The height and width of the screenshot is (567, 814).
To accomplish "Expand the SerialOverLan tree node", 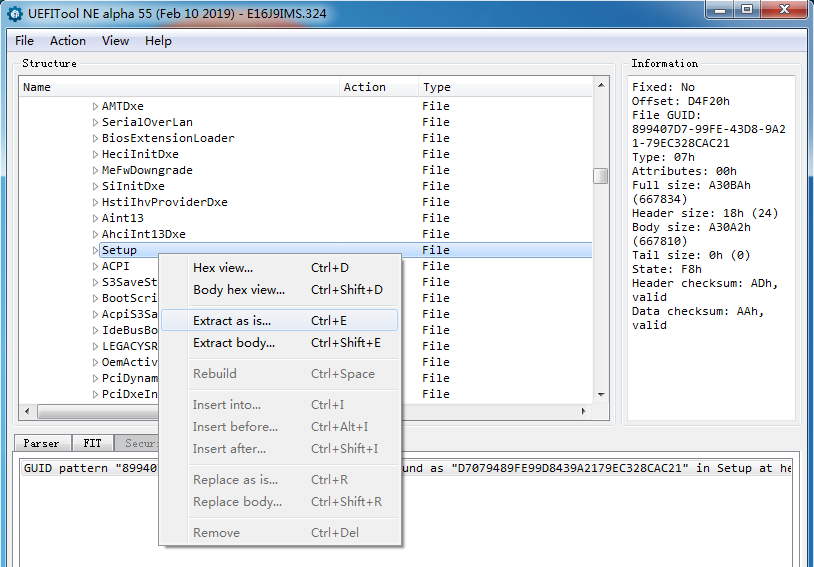I will click(95, 123).
